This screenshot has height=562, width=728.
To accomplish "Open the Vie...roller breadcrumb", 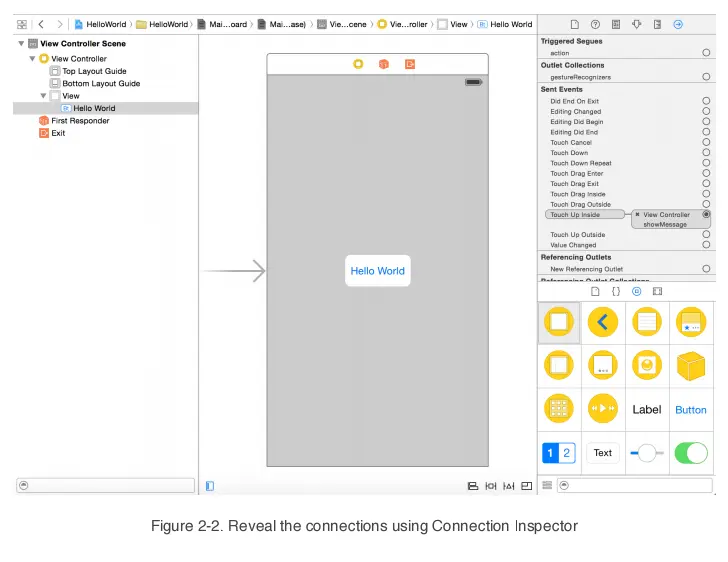I will click(403, 24).
